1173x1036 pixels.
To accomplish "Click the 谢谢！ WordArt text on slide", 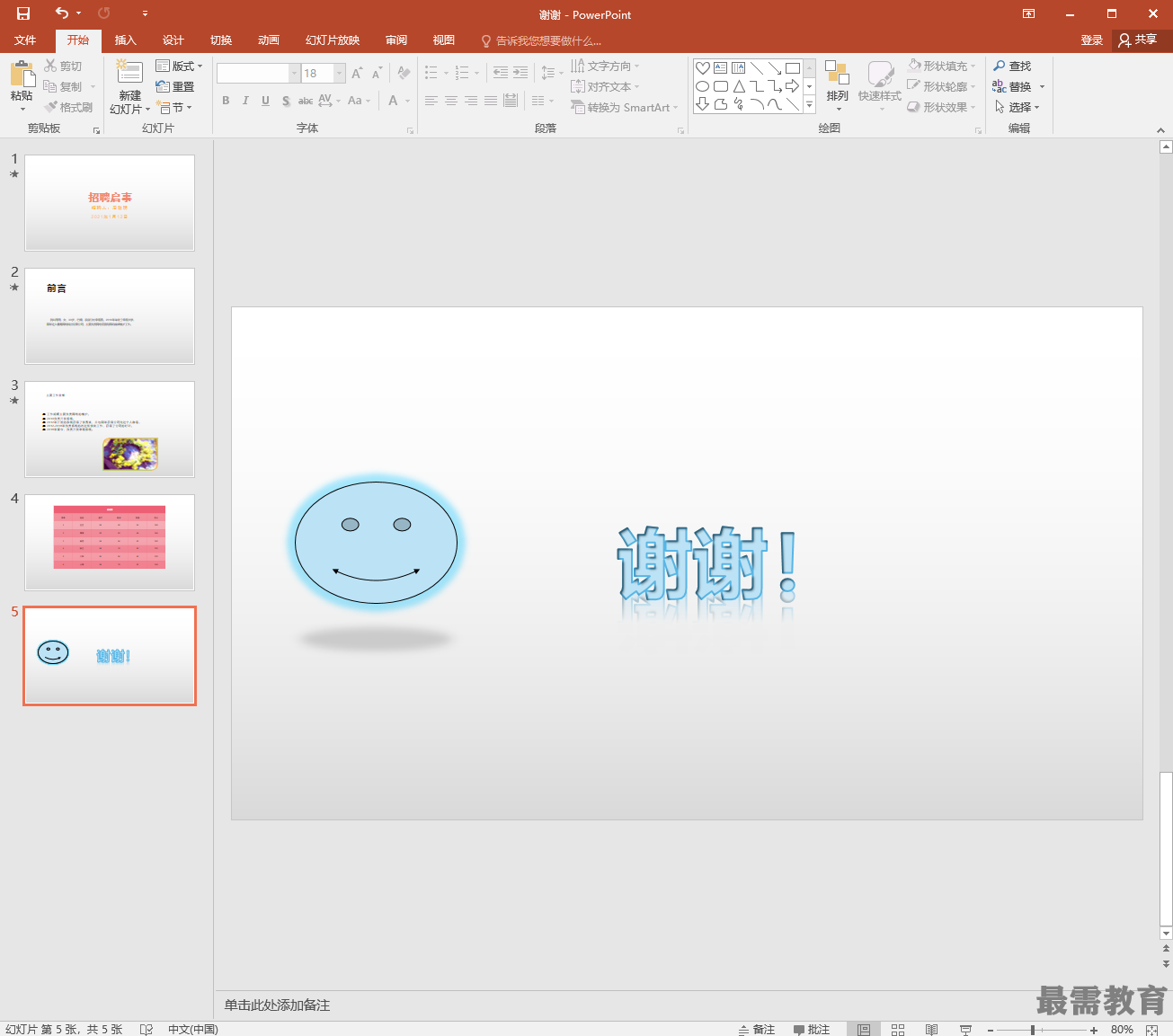I will click(706, 564).
